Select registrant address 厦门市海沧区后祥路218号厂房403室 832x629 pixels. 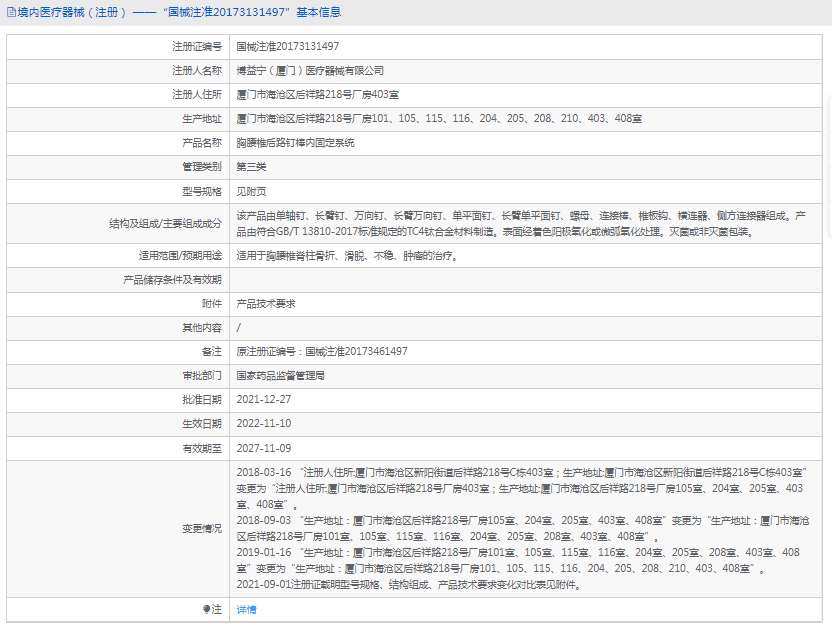coord(317,94)
